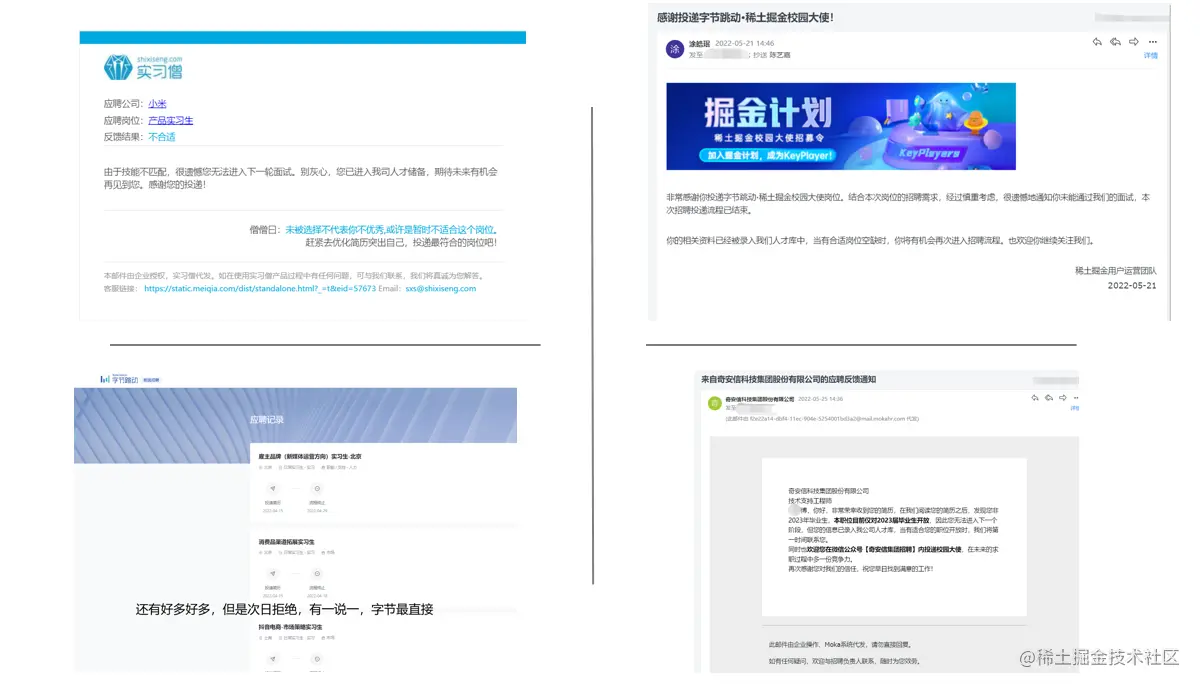
Task: Click the subject 来自奇安信科技集团股份有限公司的应聘反馈通知
Action: [x=789, y=380]
